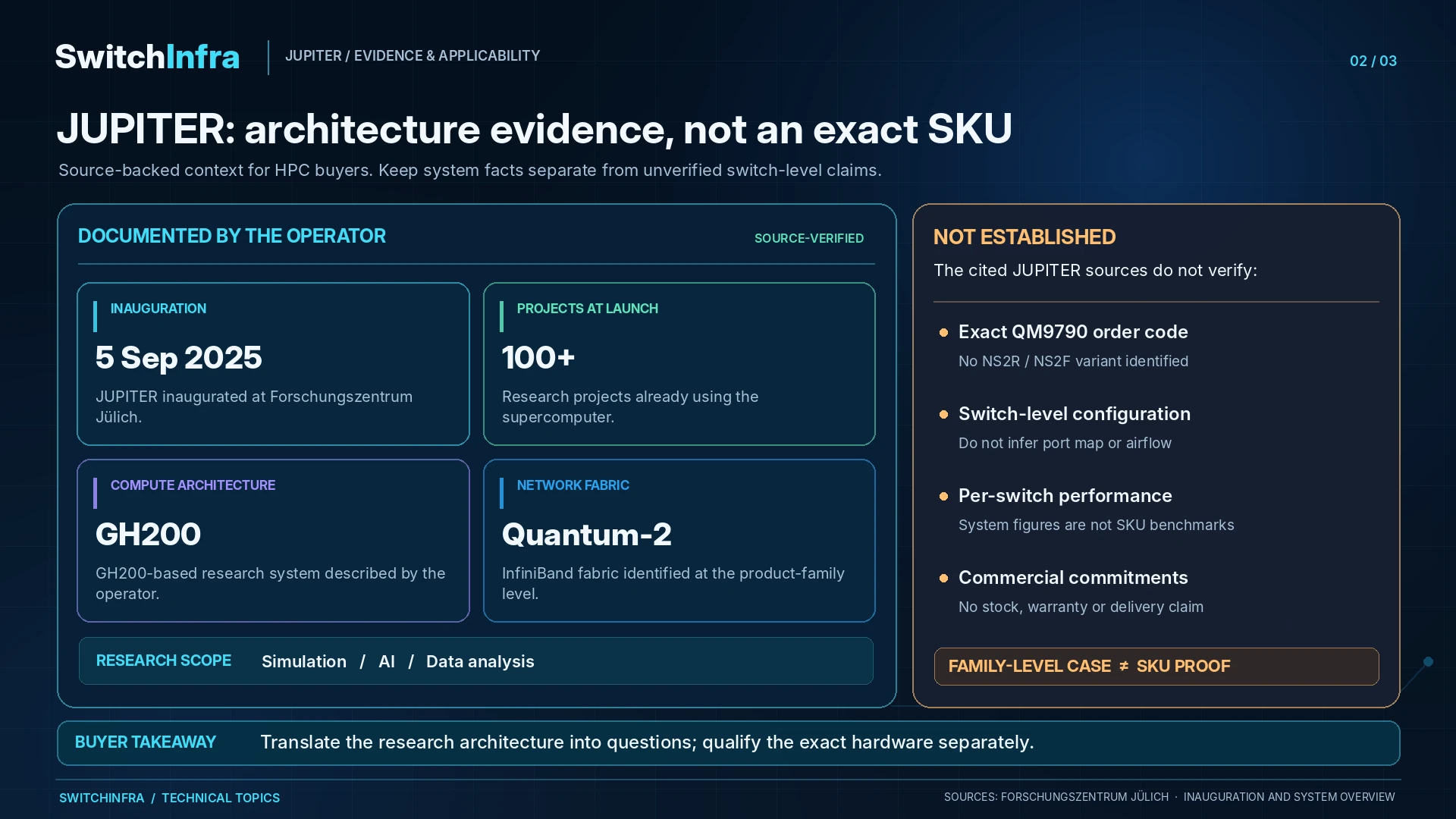Click 'No NS2R / NS2F variant identified' text
The image size is (1456, 819).
[x=1073, y=361]
